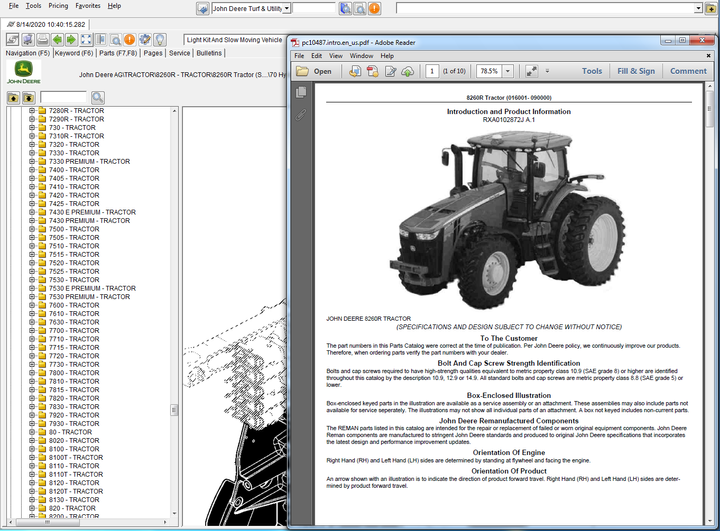The height and width of the screenshot is (531, 720).
Task: Click the tree search input field
Action: [x=63, y=97]
